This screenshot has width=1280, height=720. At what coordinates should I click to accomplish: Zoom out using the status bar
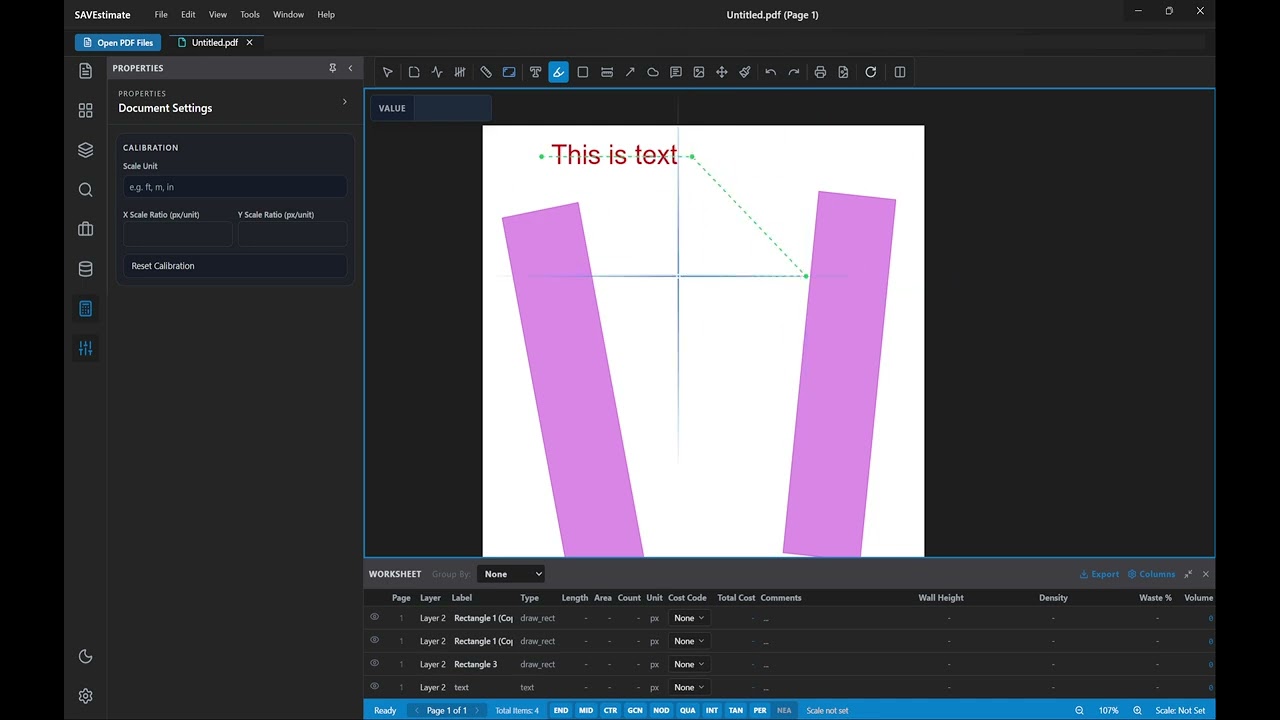[x=1079, y=710]
